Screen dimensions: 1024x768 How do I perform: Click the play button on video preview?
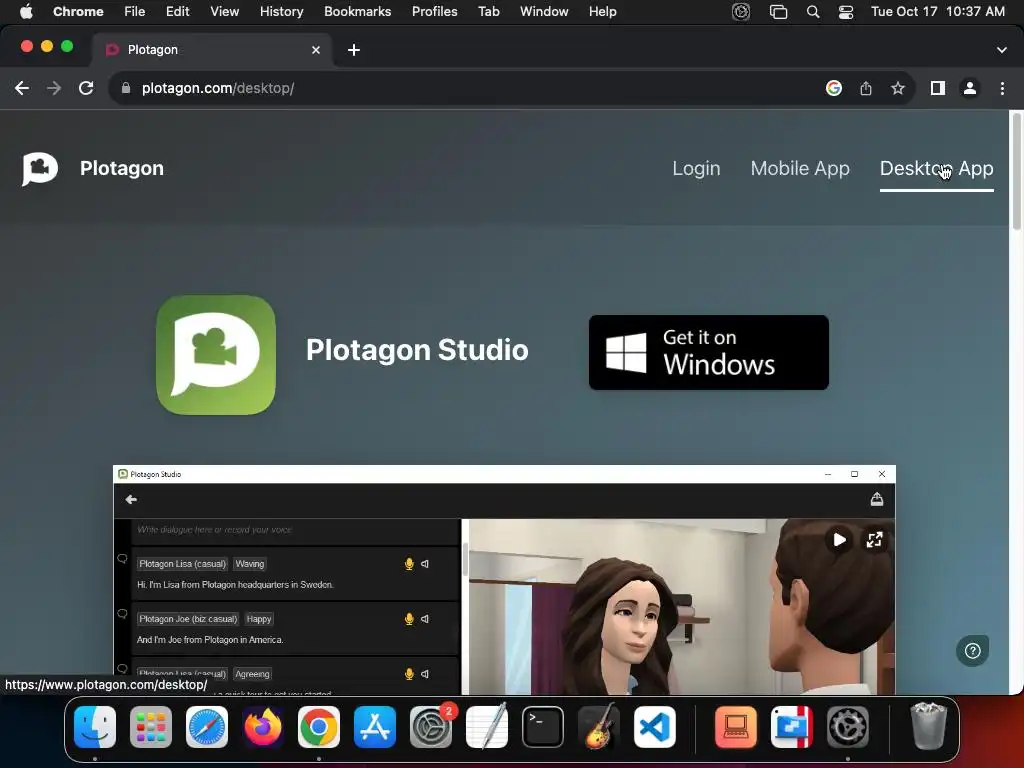839,540
